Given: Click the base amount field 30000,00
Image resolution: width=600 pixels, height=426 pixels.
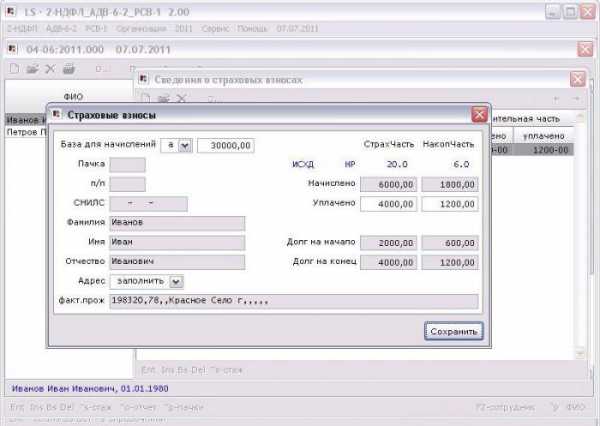Looking at the screenshot, I should coord(226,146).
